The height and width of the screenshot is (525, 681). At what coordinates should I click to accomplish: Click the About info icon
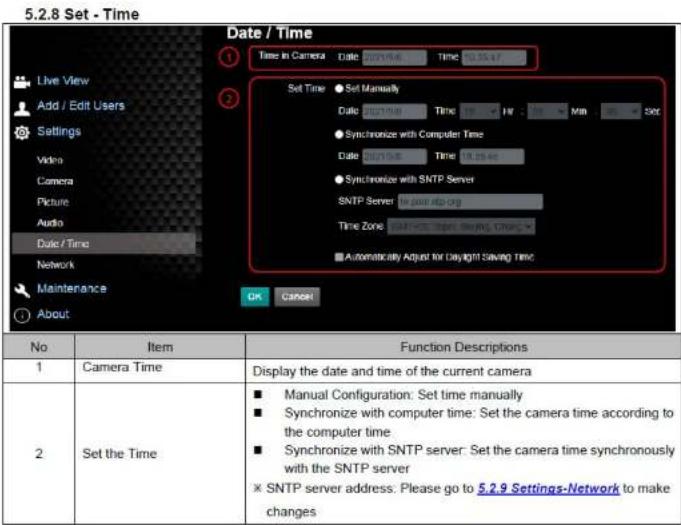(x=22, y=315)
